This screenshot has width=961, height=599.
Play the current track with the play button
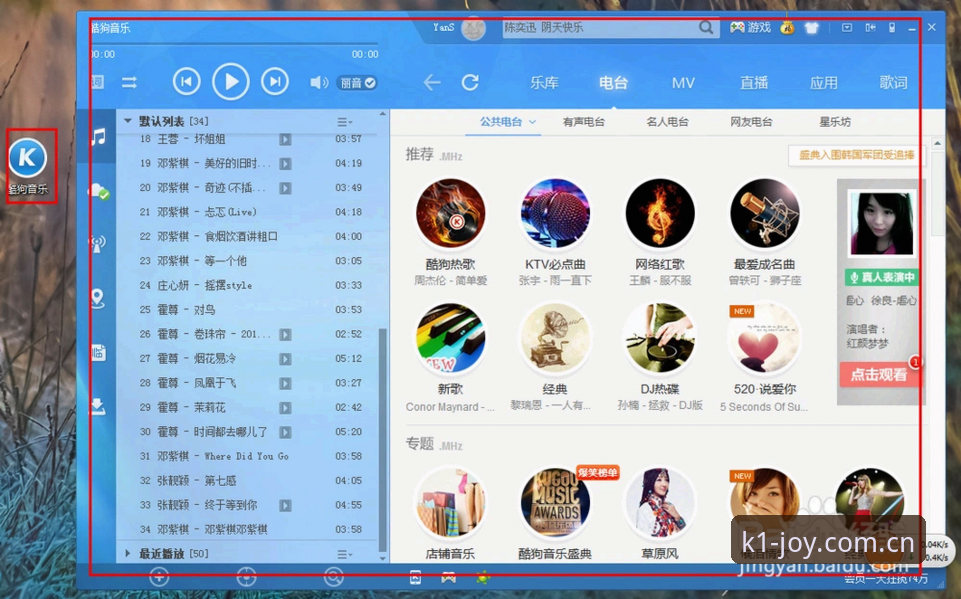[230, 82]
